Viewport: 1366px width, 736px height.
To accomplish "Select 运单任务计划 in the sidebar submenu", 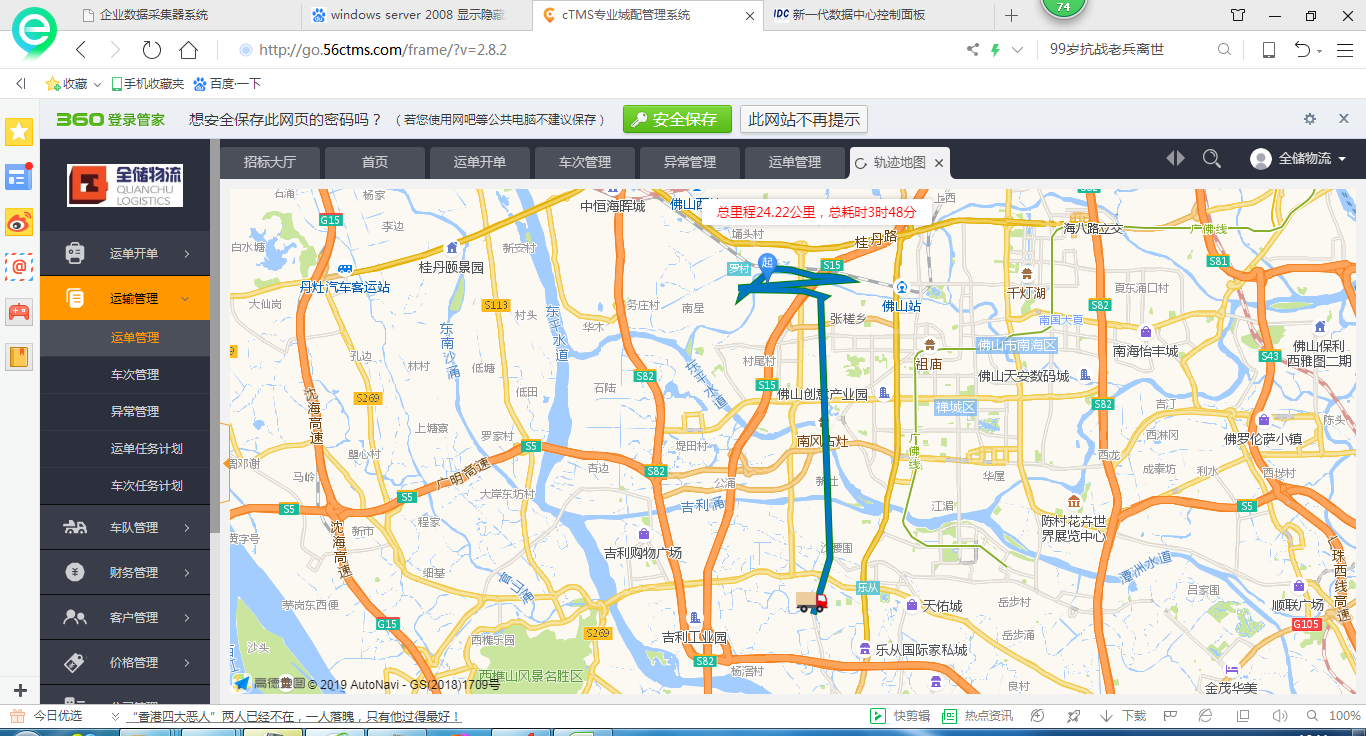I will [x=146, y=449].
